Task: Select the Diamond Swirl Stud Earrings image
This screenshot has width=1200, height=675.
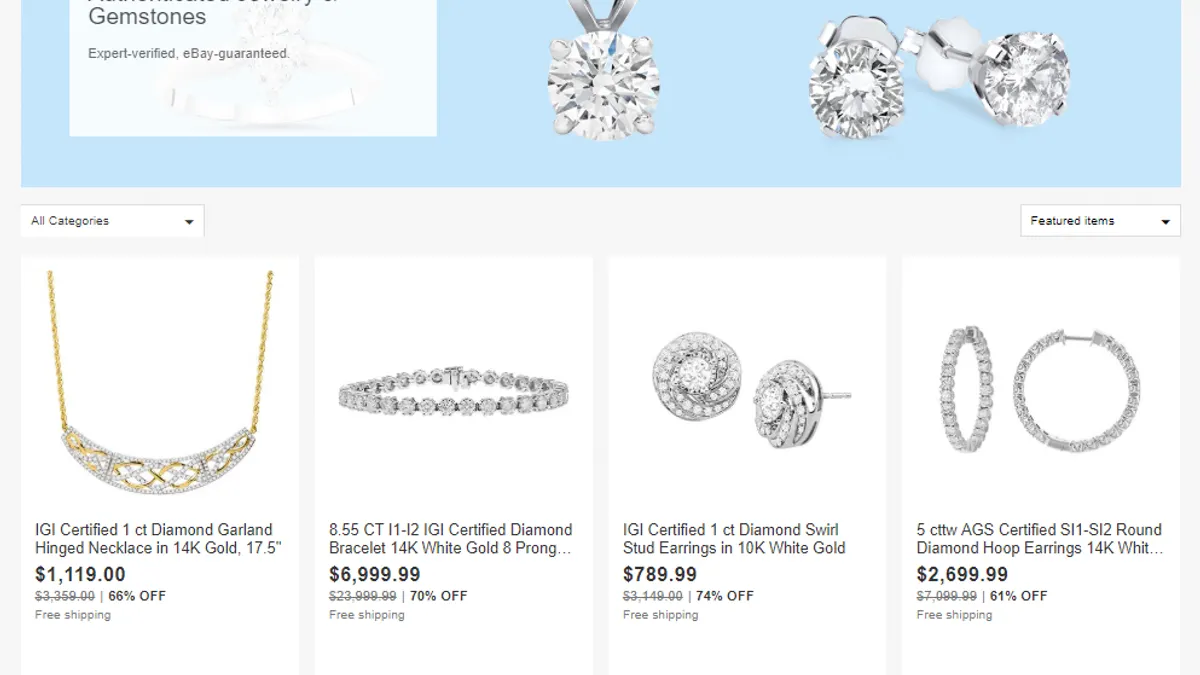Action: (x=747, y=387)
